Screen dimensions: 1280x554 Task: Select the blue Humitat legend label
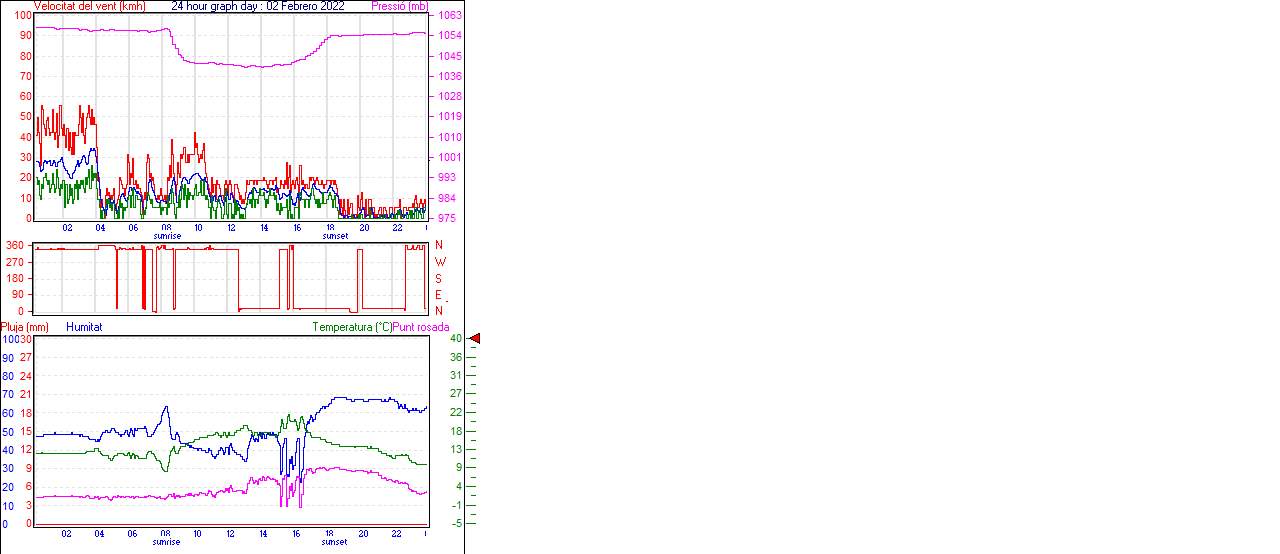(84, 327)
